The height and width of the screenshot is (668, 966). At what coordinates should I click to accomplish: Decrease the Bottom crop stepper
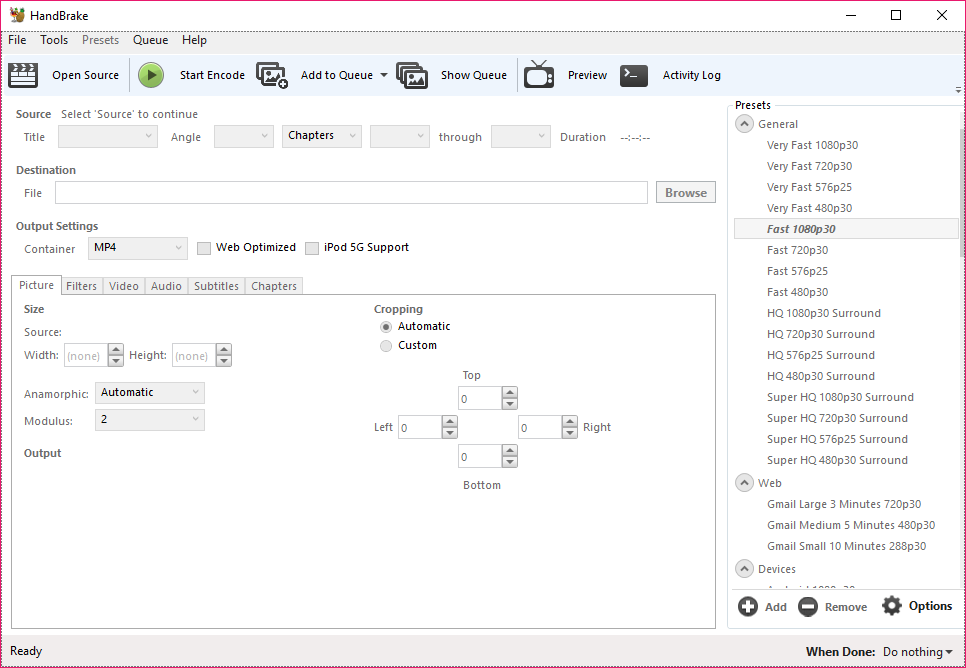(509, 462)
